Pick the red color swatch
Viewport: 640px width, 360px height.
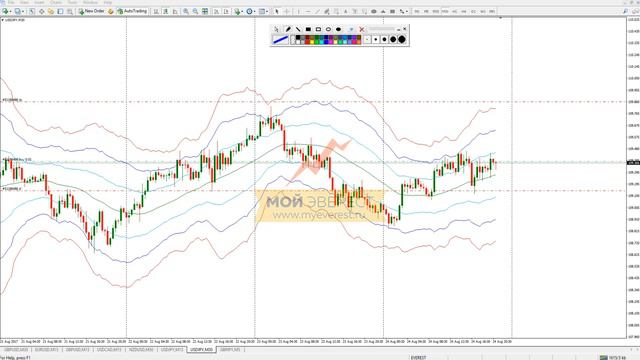coord(307,42)
